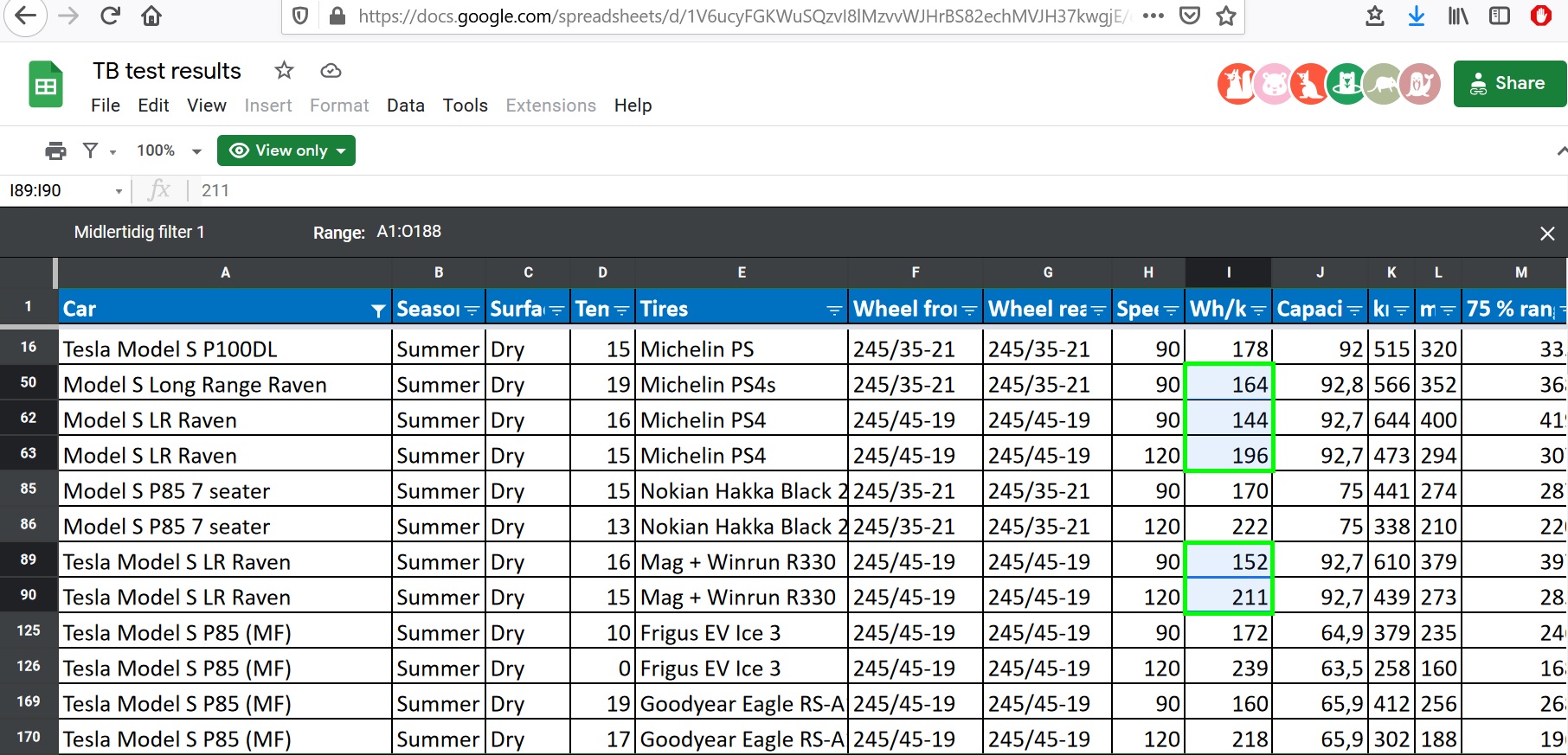Open the Capacity column filter
Image resolution: width=1568 pixels, height=755 pixels.
1354,310
